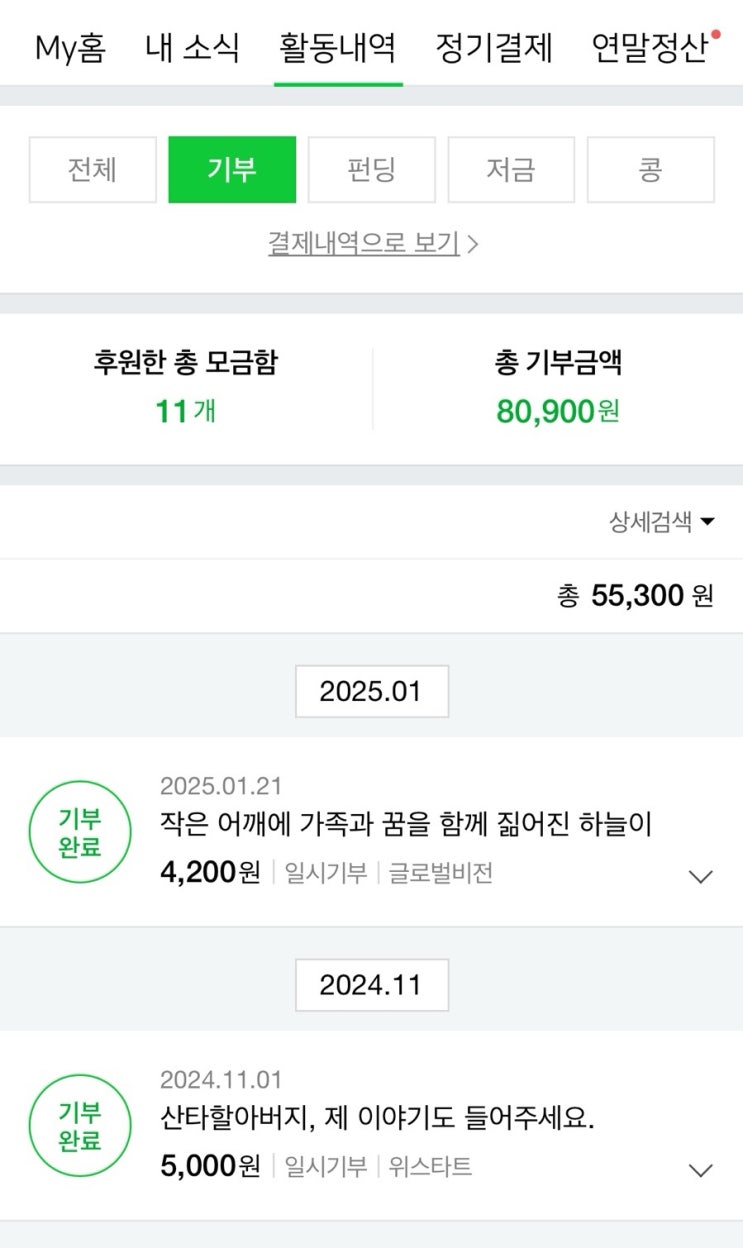Open the My홈 tab

(70, 48)
